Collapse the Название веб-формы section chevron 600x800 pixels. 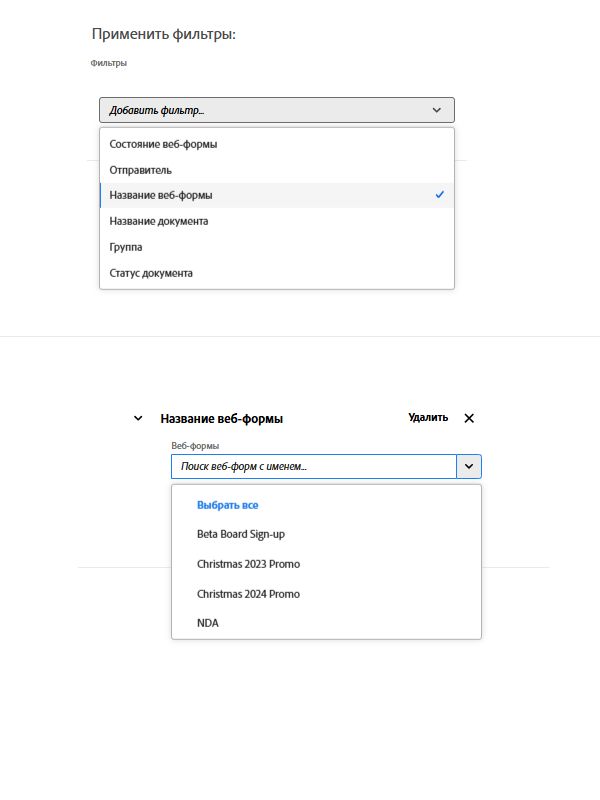pos(138,418)
